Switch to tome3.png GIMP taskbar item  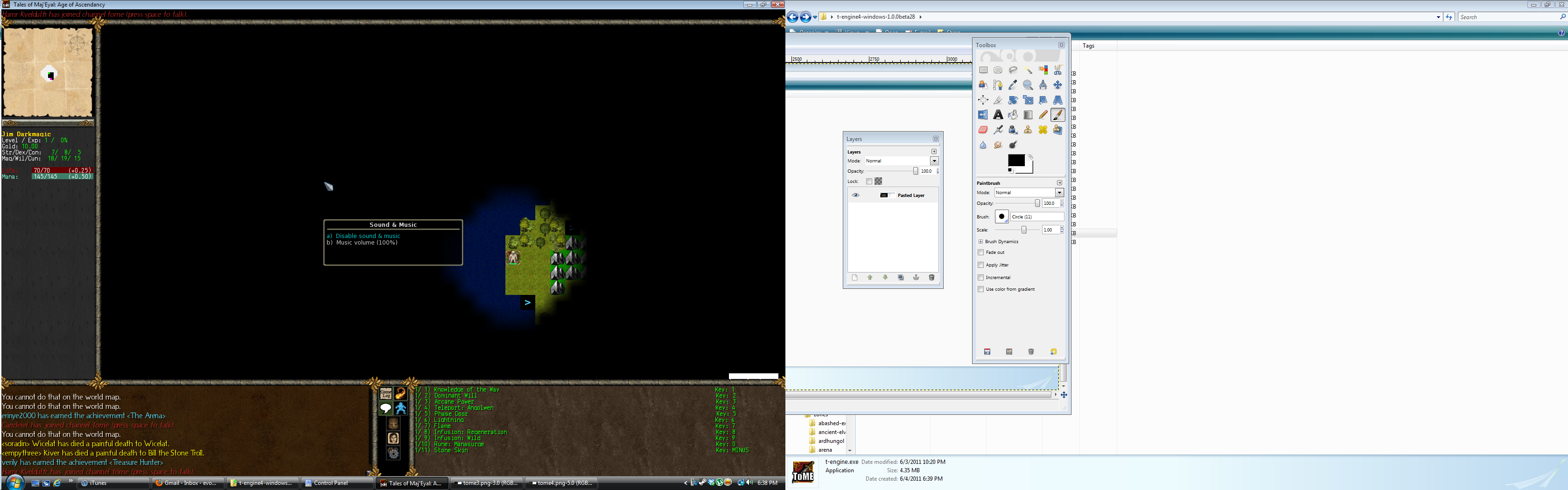click(486, 483)
